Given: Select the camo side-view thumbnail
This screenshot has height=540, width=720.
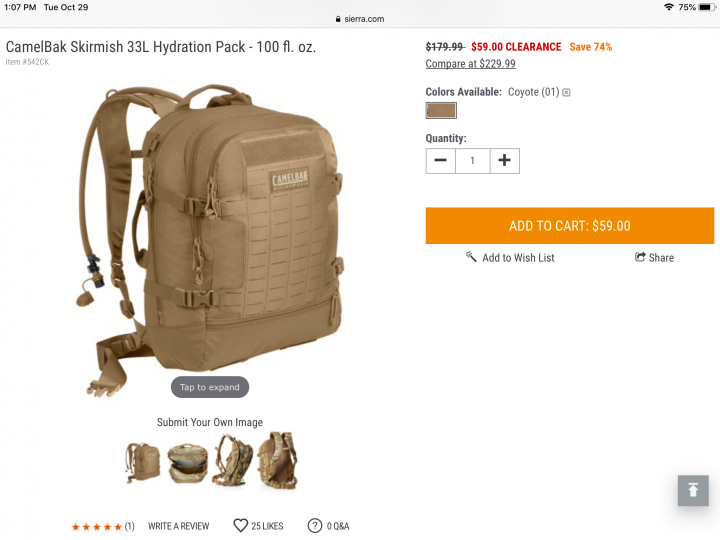Looking at the screenshot, I should click(x=232, y=461).
